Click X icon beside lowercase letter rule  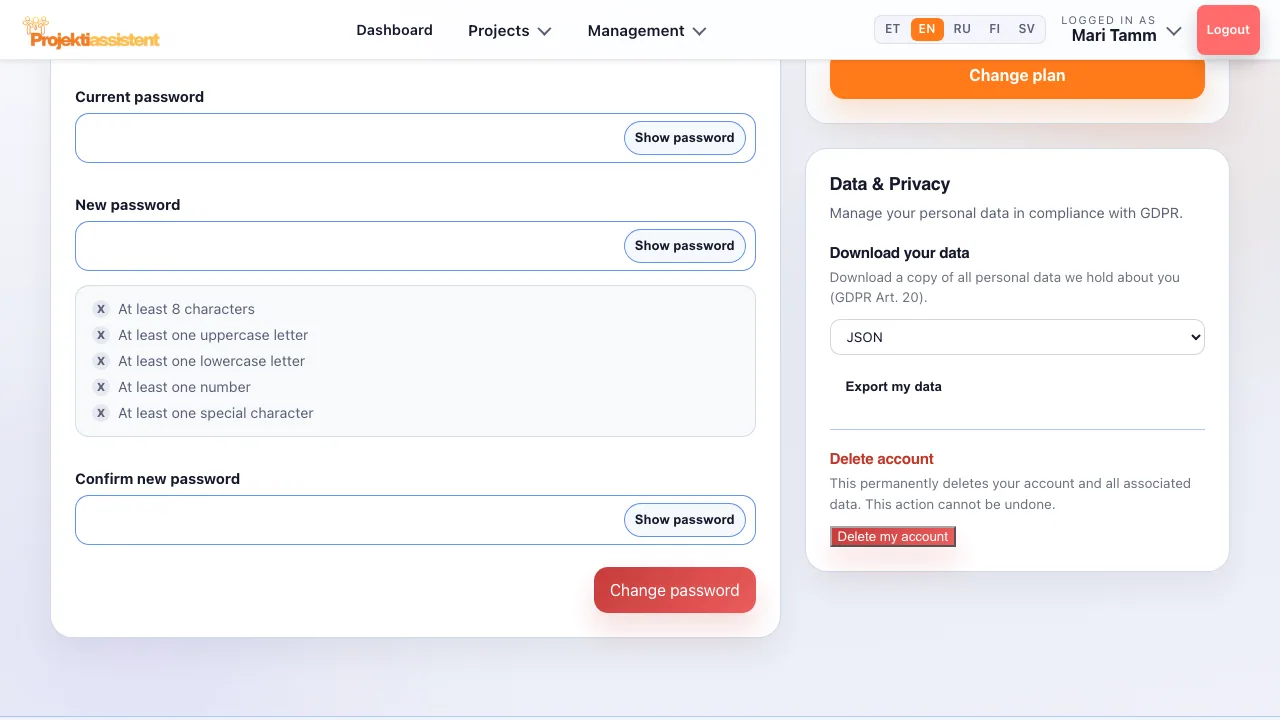click(x=100, y=361)
